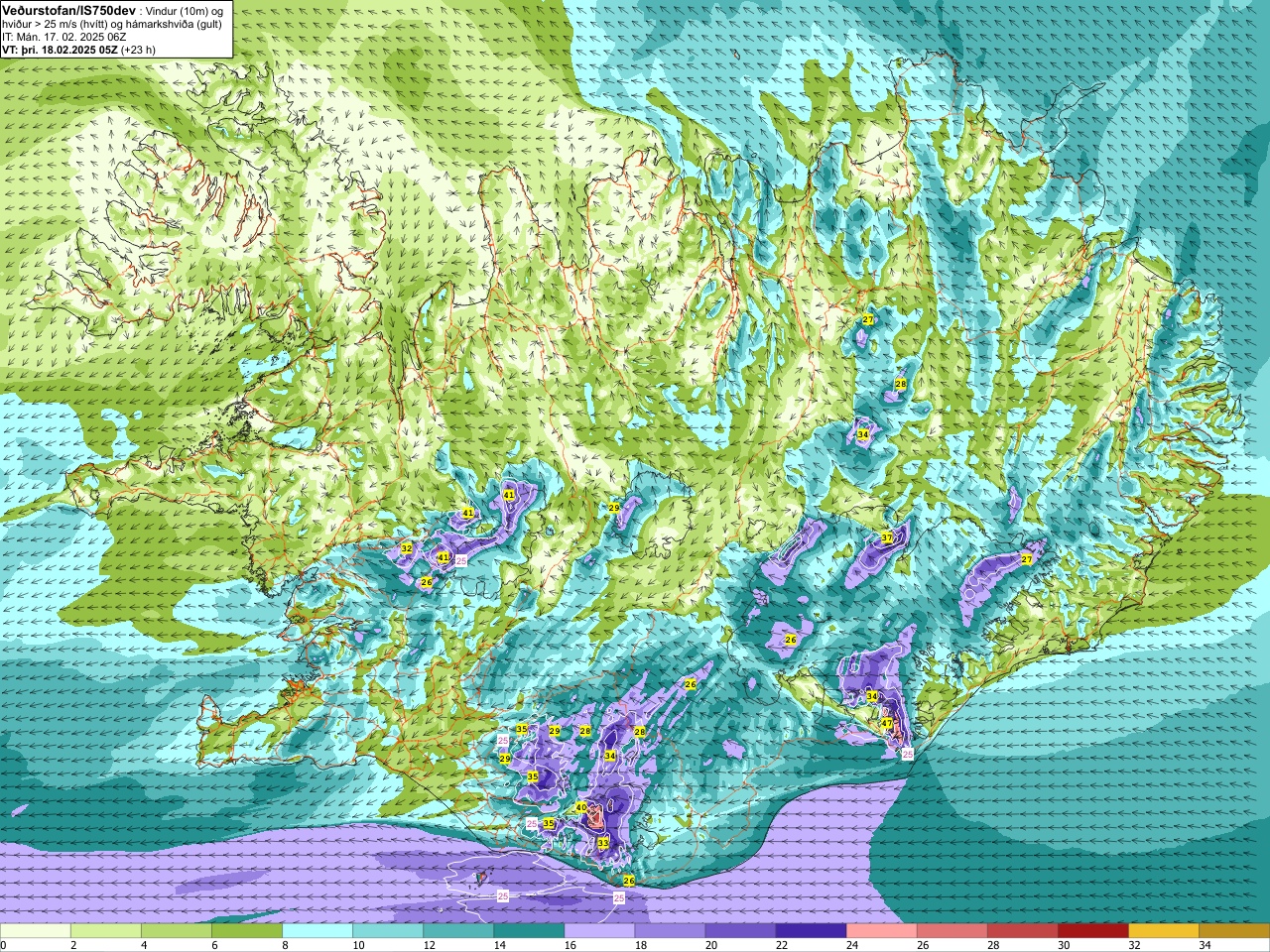Click the 30–32 m/s dark red legend swatch

(1092, 931)
